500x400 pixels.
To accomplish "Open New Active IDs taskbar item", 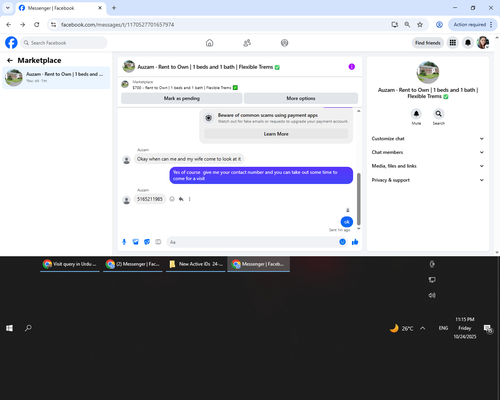I will (196, 264).
